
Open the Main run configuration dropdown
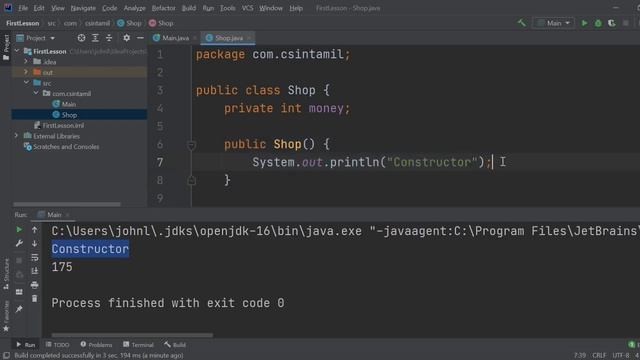(x=553, y=23)
